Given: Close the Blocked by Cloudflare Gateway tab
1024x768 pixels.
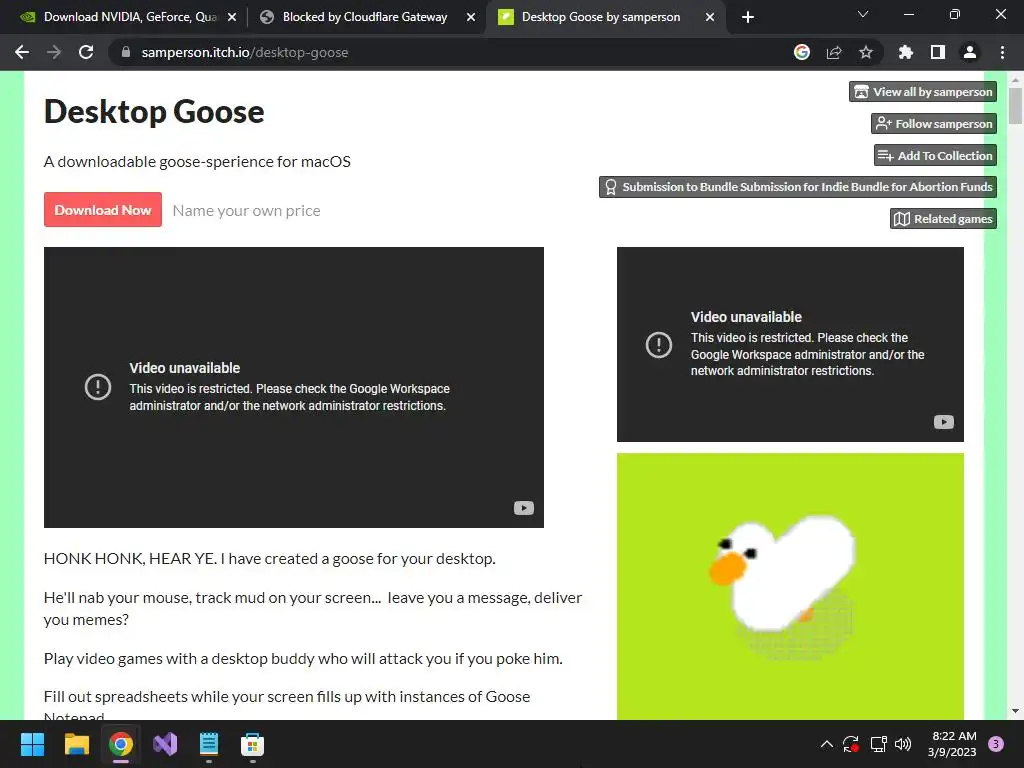Looking at the screenshot, I should [x=471, y=17].
